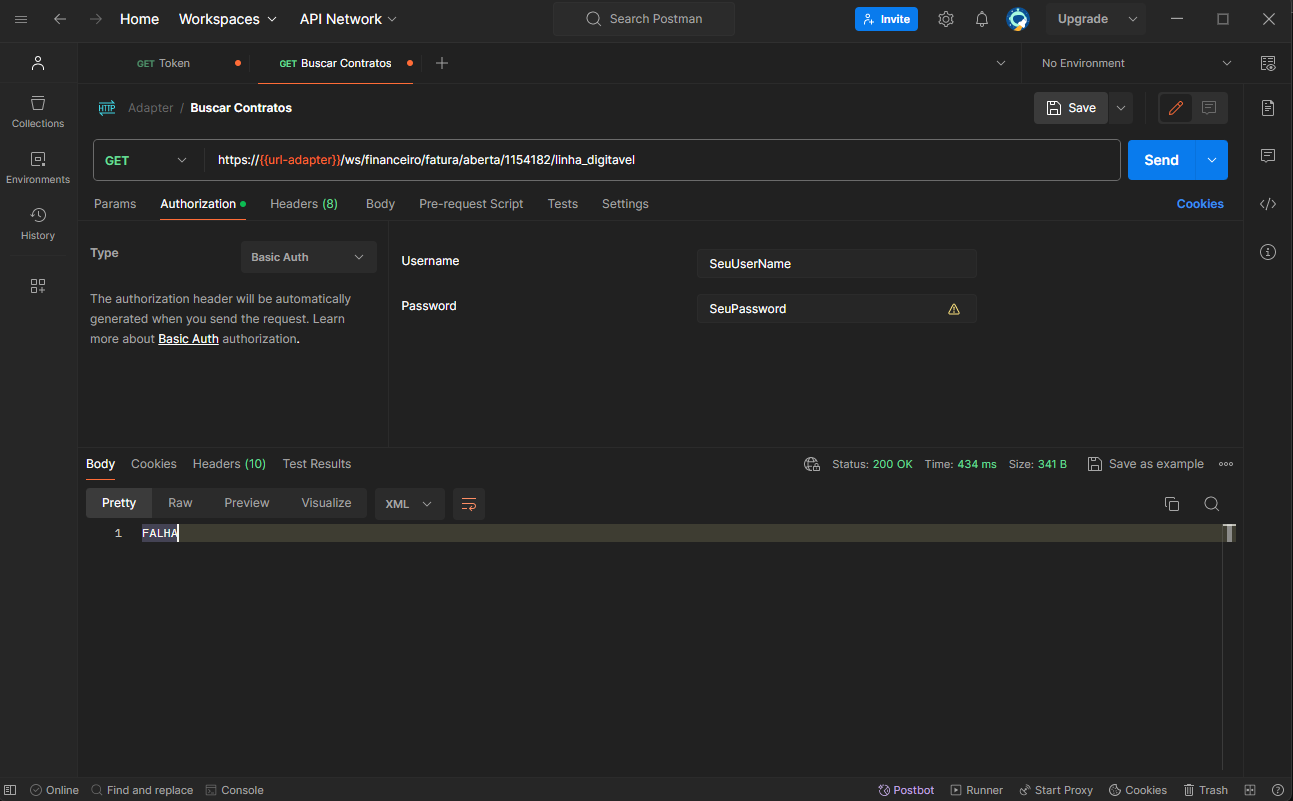Open the Tests tab
The width and height of the screenshot is (1293, 801).
(563, 204)
